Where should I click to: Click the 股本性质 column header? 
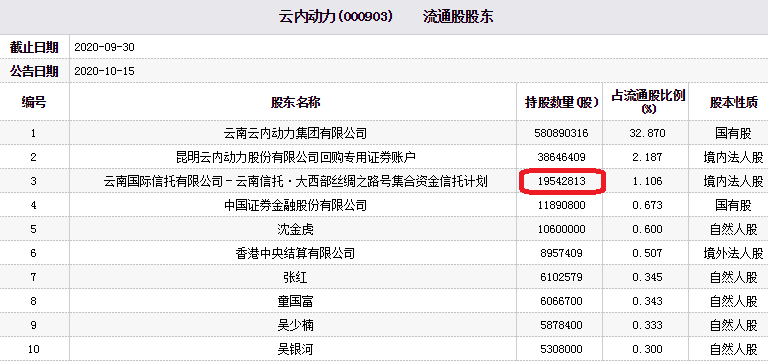tap(733, 102)
